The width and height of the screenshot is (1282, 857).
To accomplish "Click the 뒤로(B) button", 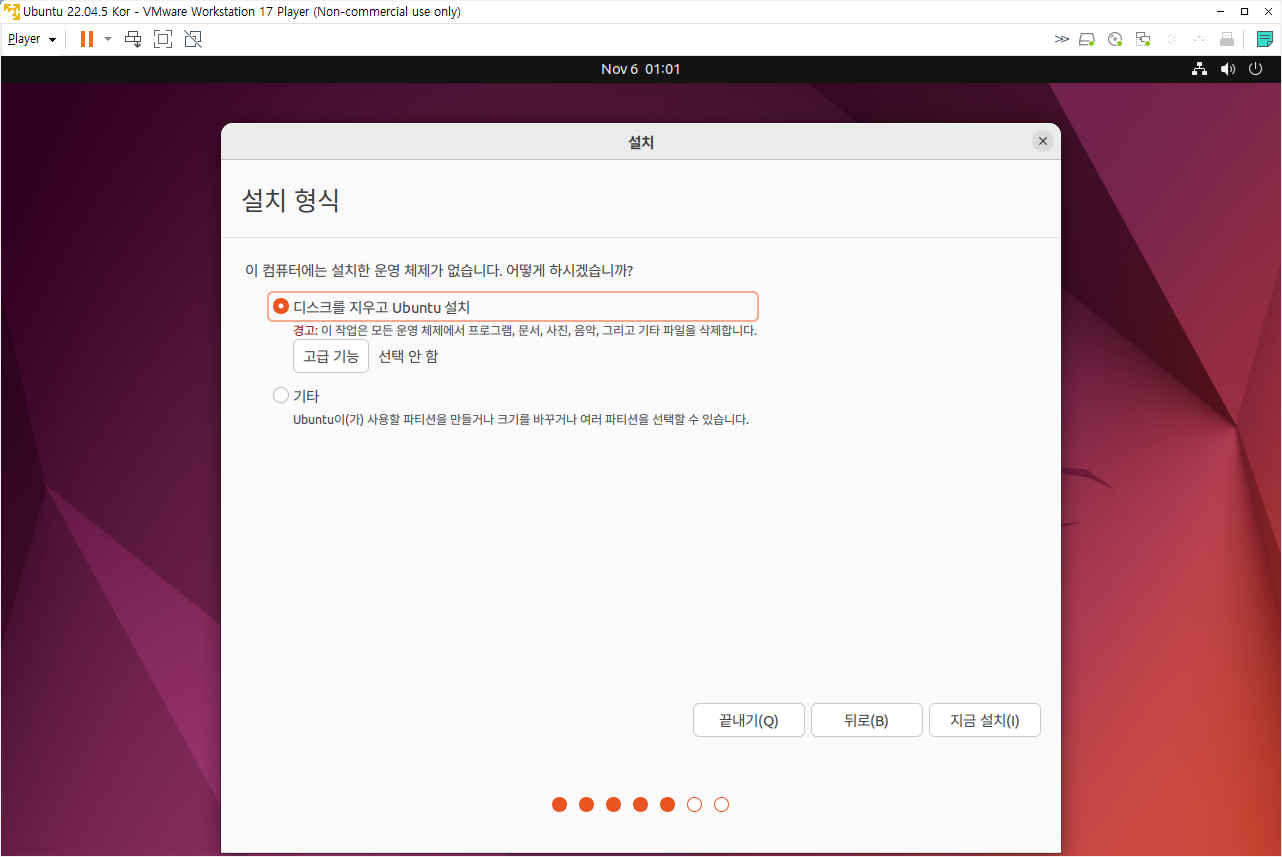I will 867,720.
